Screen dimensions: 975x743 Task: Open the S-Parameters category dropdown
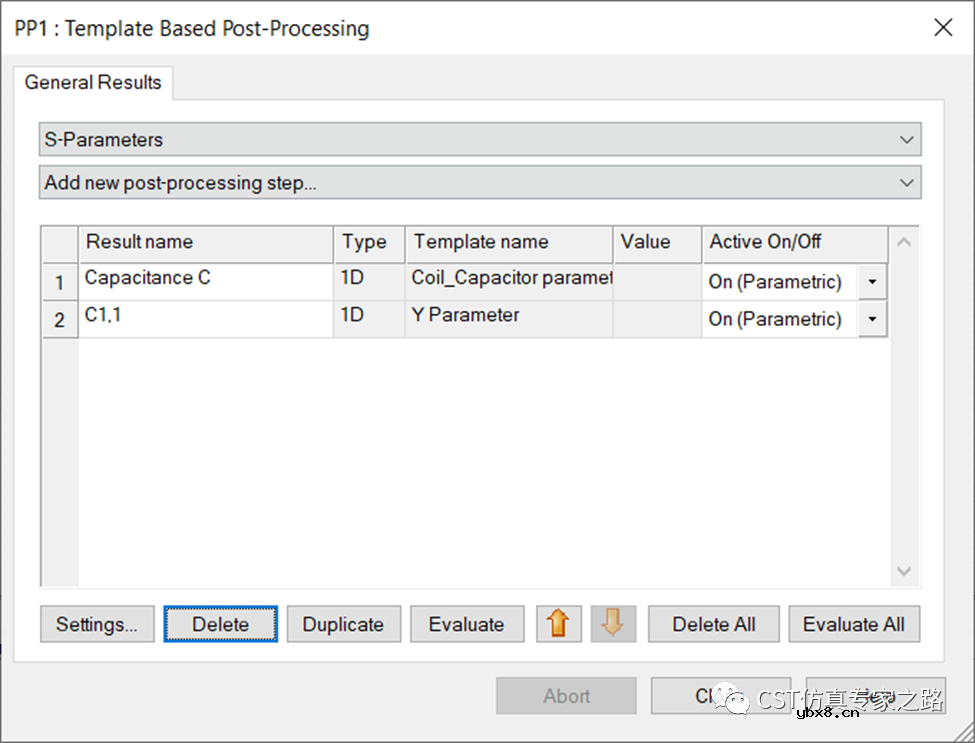coord(480,140)
